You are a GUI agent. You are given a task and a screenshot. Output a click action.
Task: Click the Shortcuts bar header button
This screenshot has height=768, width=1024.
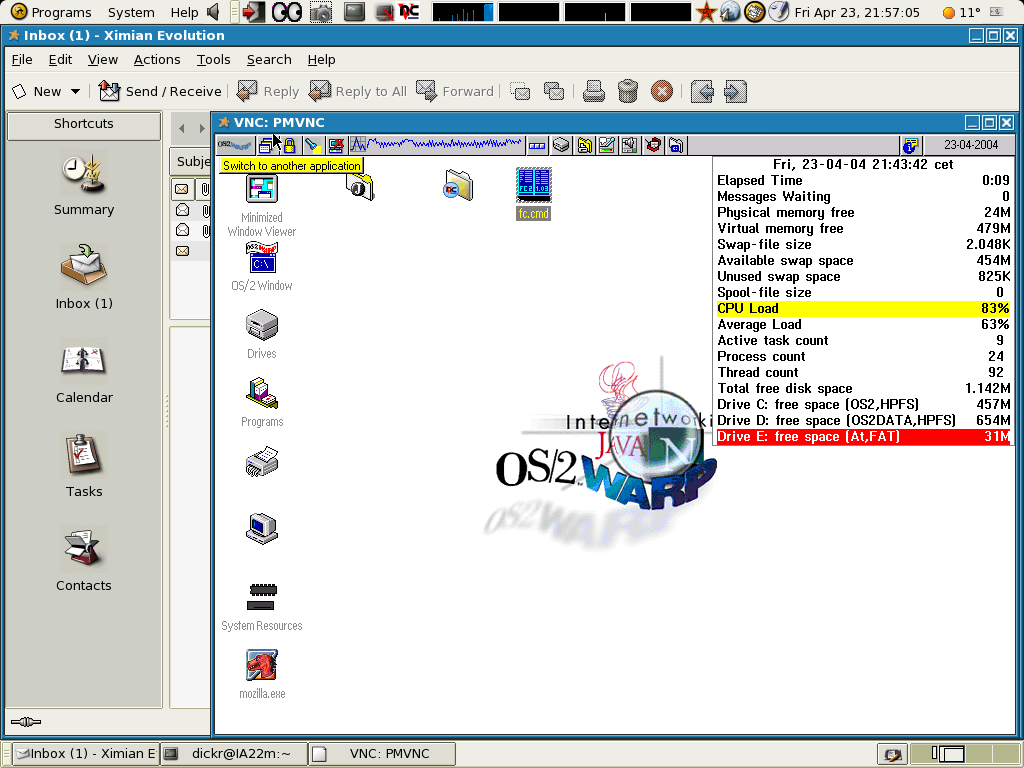84,124
